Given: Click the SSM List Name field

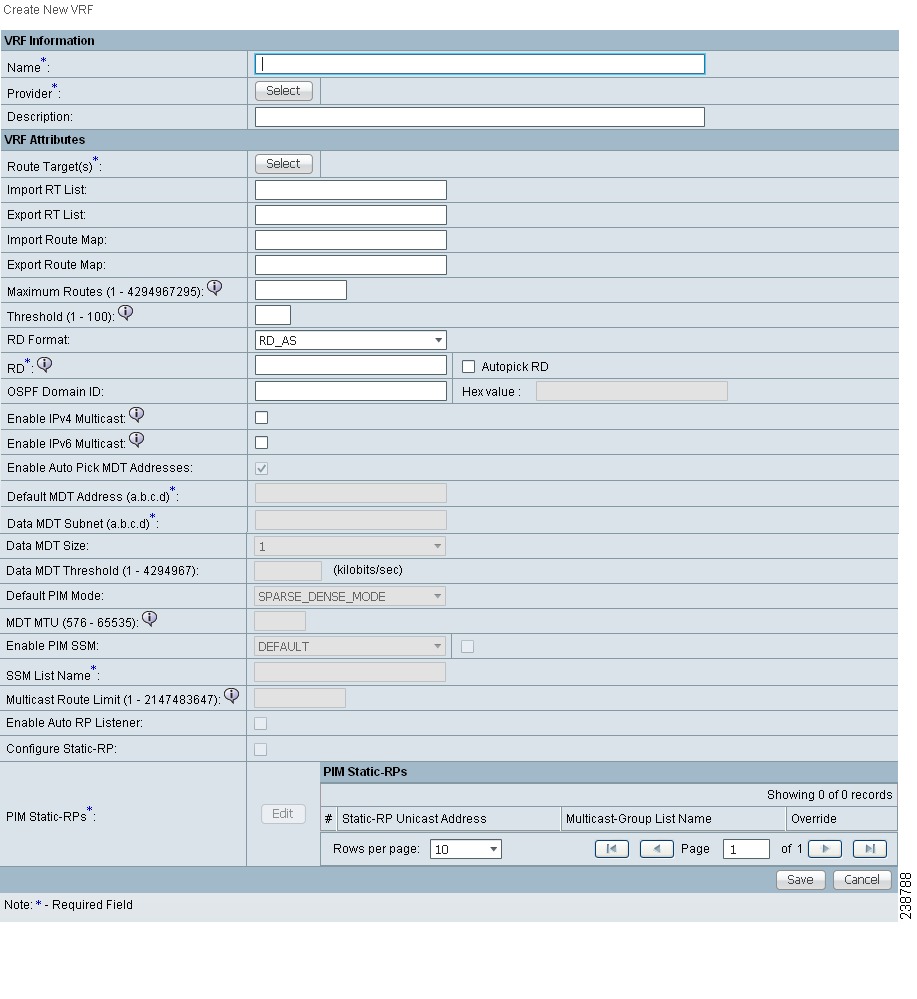Looking at the screenshot, I should 350,672.
